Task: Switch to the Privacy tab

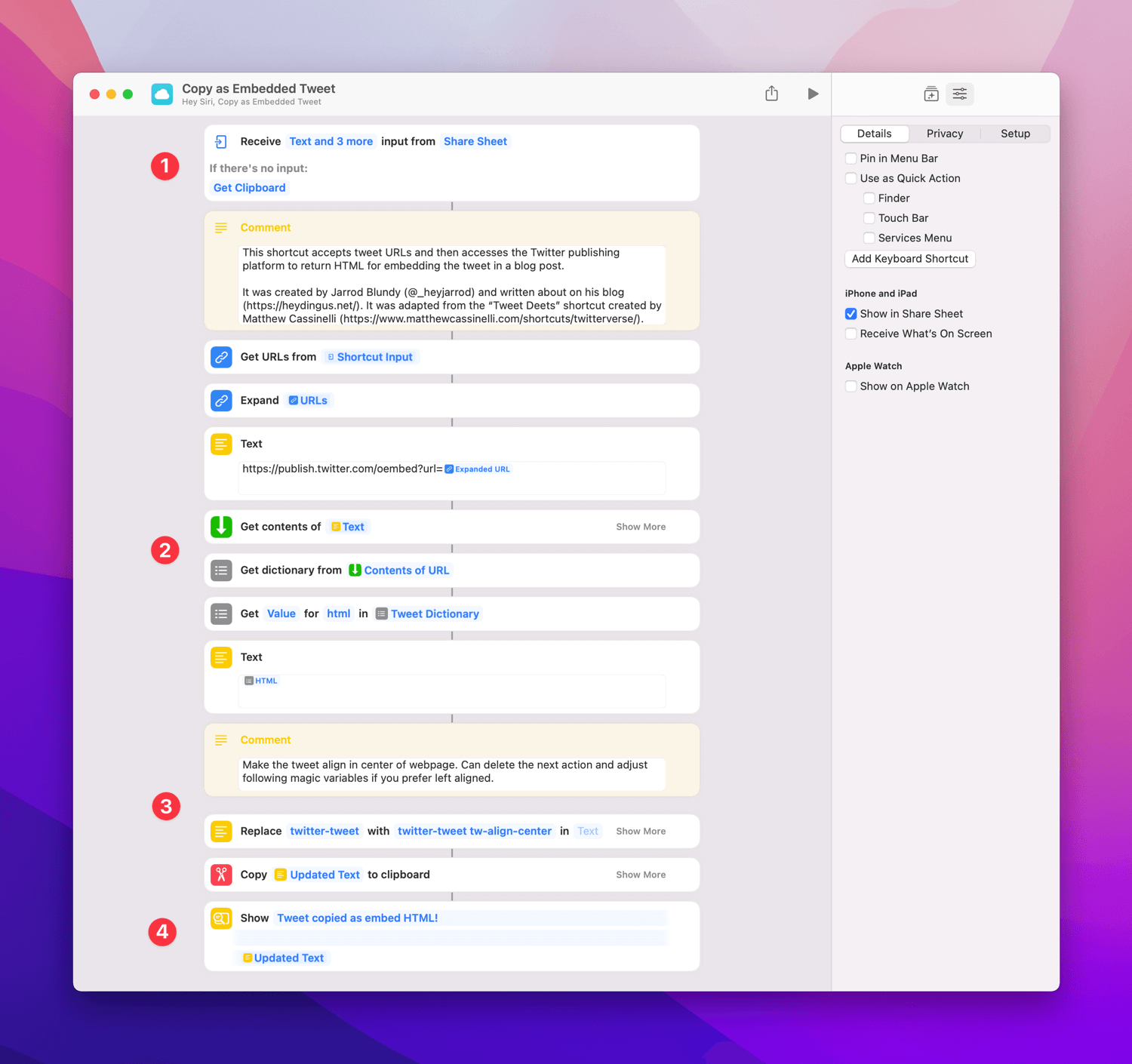Action: click(x=945, y=134)
